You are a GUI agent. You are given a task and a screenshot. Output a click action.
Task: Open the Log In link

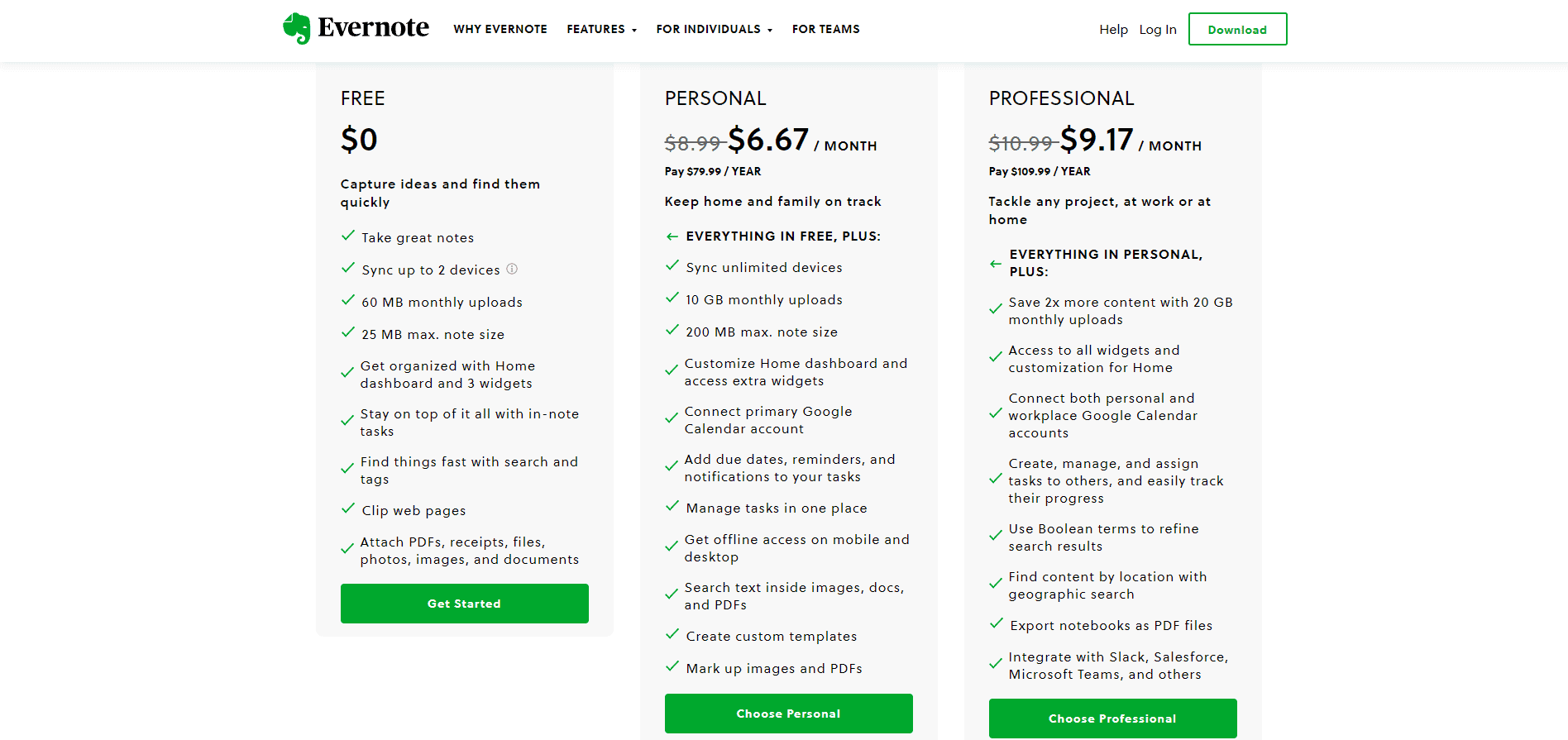pos(1157,29)
